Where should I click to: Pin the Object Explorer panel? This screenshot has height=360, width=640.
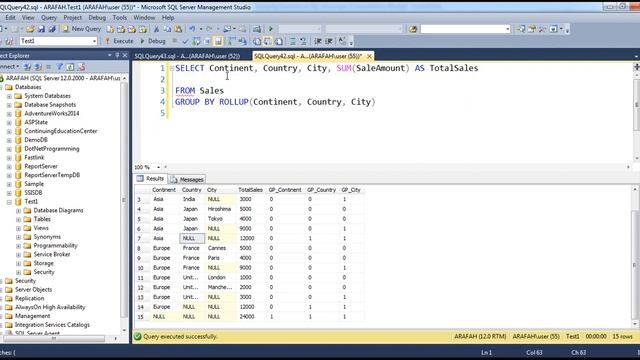click(x=117, y=55)
